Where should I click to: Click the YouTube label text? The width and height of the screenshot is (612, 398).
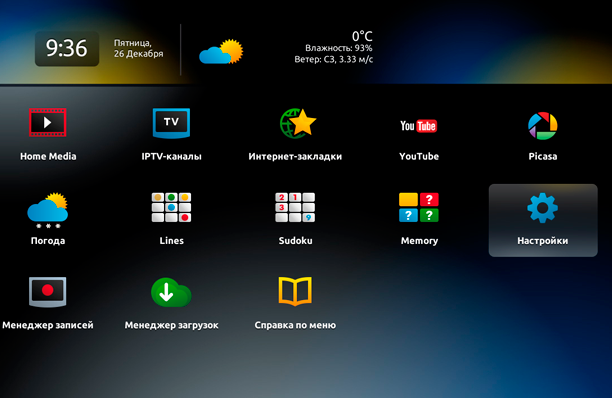click(419, 156)
